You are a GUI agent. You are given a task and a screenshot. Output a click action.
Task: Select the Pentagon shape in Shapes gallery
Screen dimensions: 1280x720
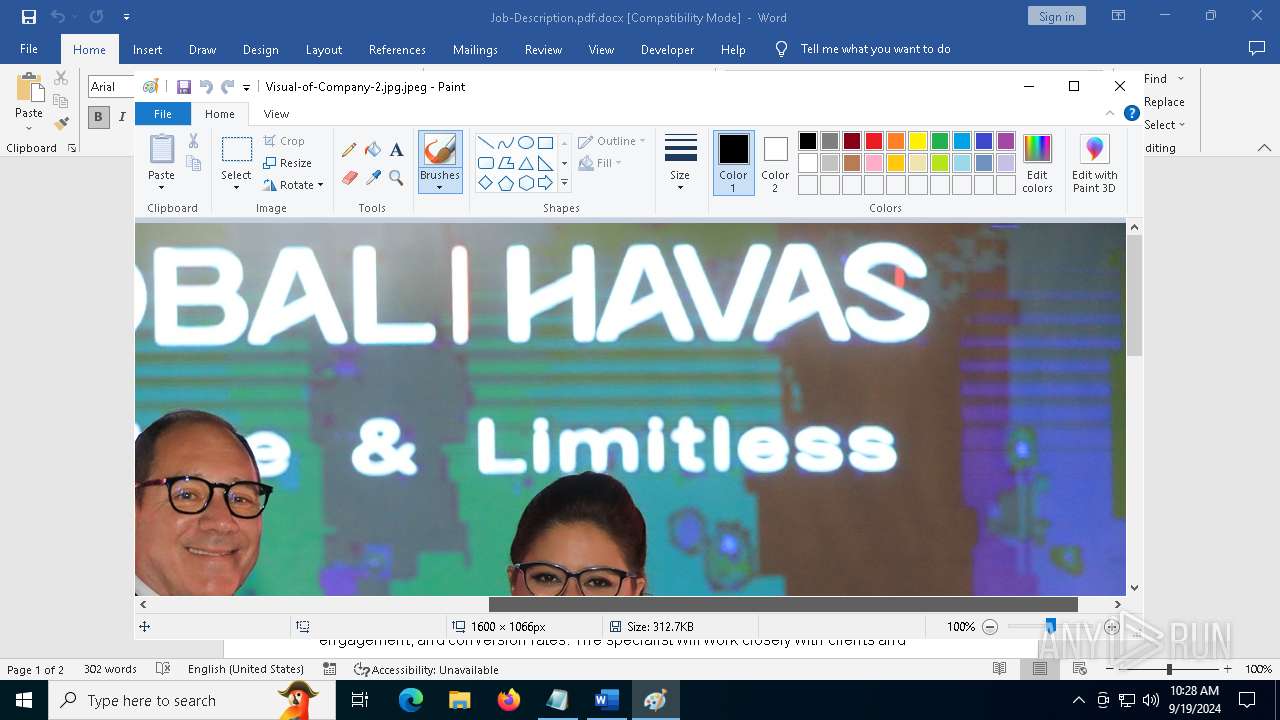click(x=505, y=183)
